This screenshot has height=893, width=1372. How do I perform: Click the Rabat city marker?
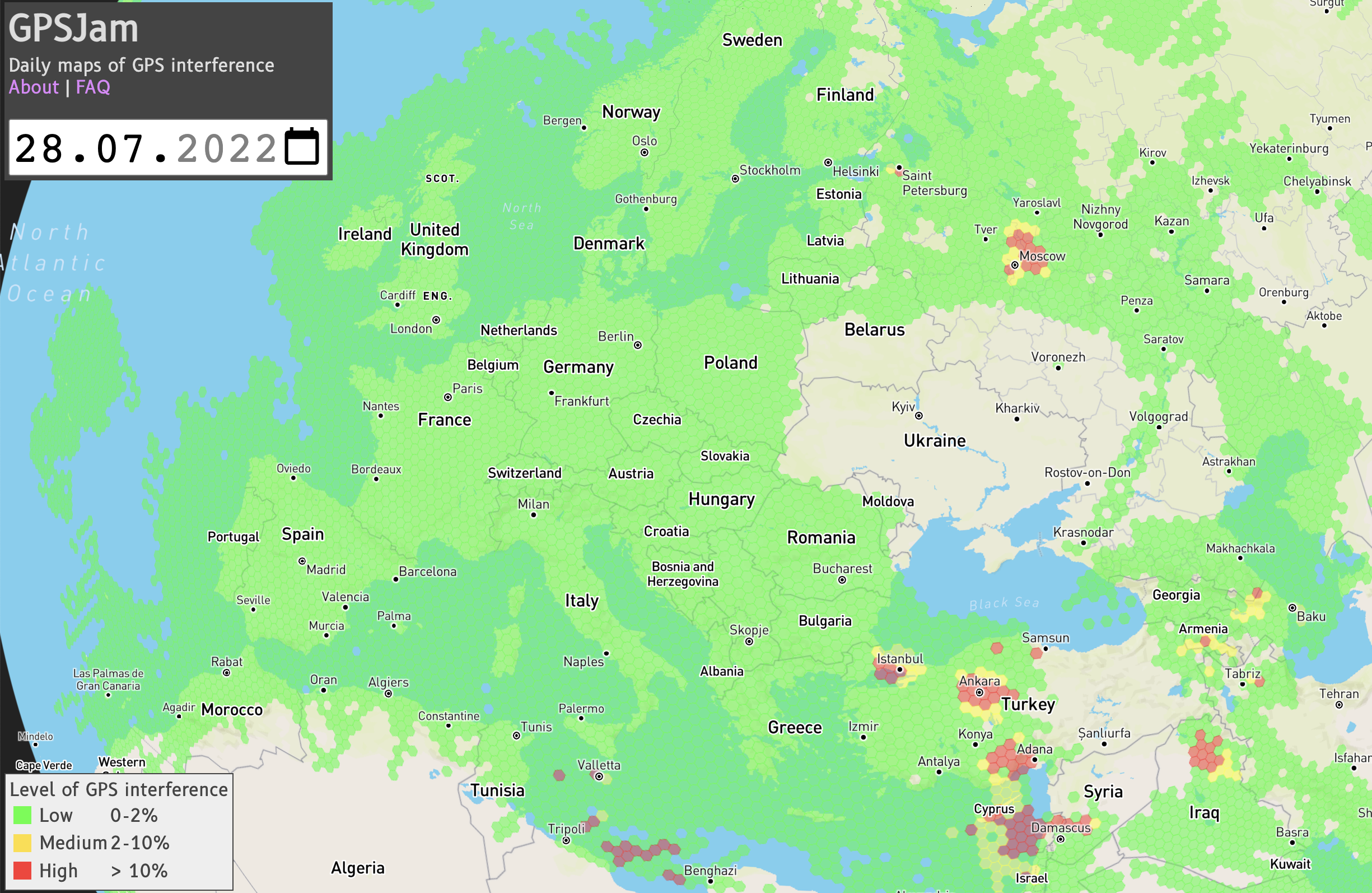point(226,673)
